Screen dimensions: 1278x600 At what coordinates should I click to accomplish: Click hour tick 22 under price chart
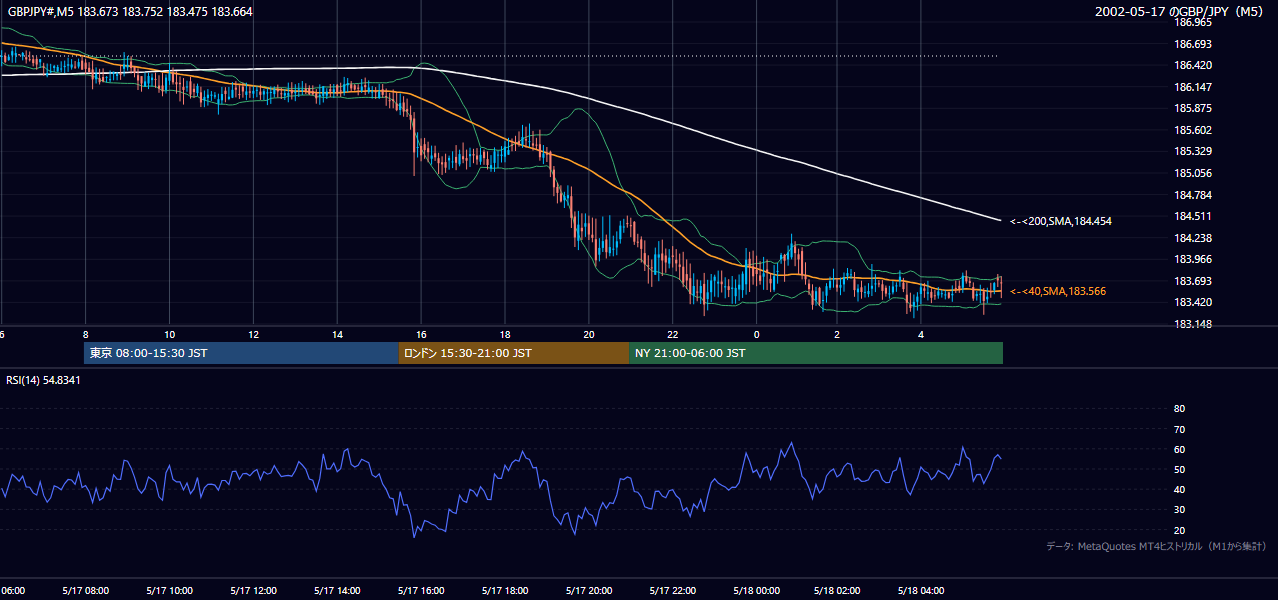coord(673,334)
